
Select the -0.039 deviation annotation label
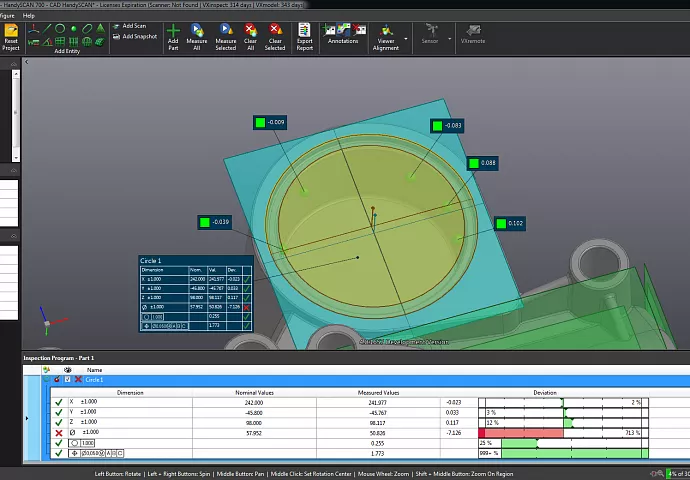pos(214,222)
